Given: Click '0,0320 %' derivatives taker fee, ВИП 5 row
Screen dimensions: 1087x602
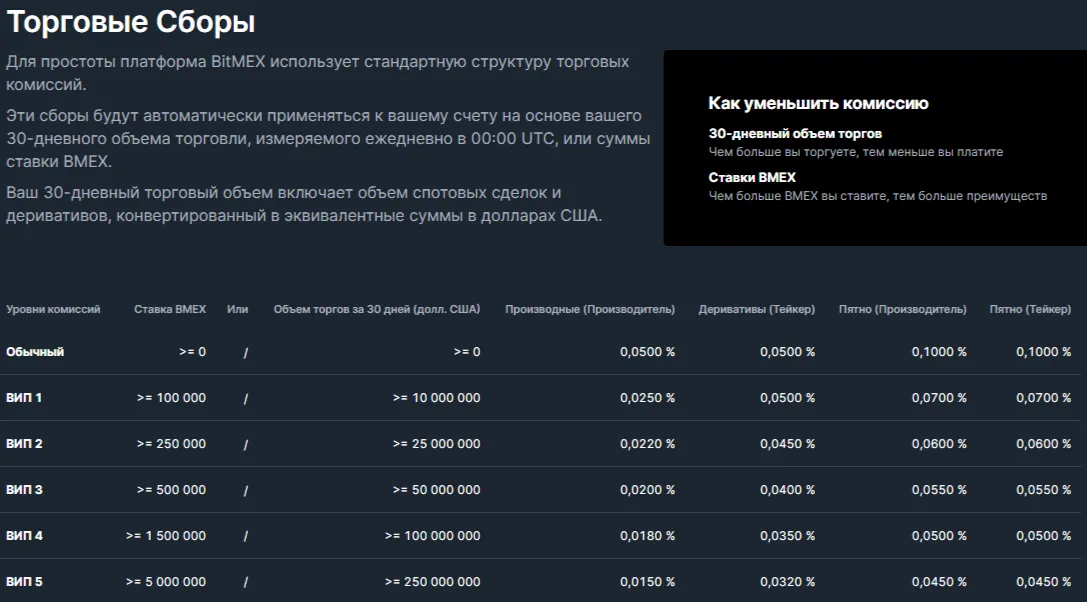Looking at the screenshot, I should point(788,581).
